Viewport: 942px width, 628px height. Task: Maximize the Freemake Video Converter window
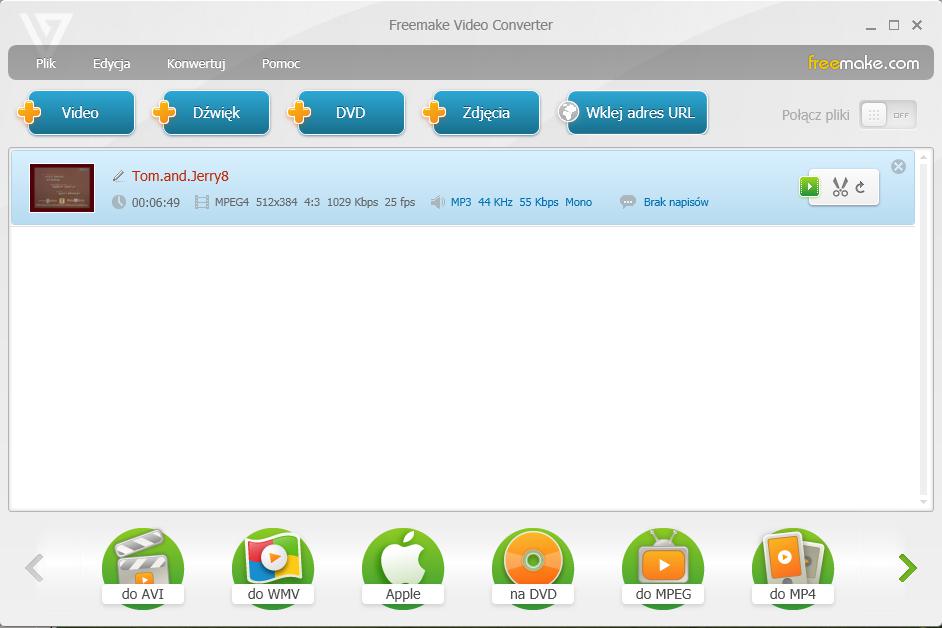[x=894, y=25]
